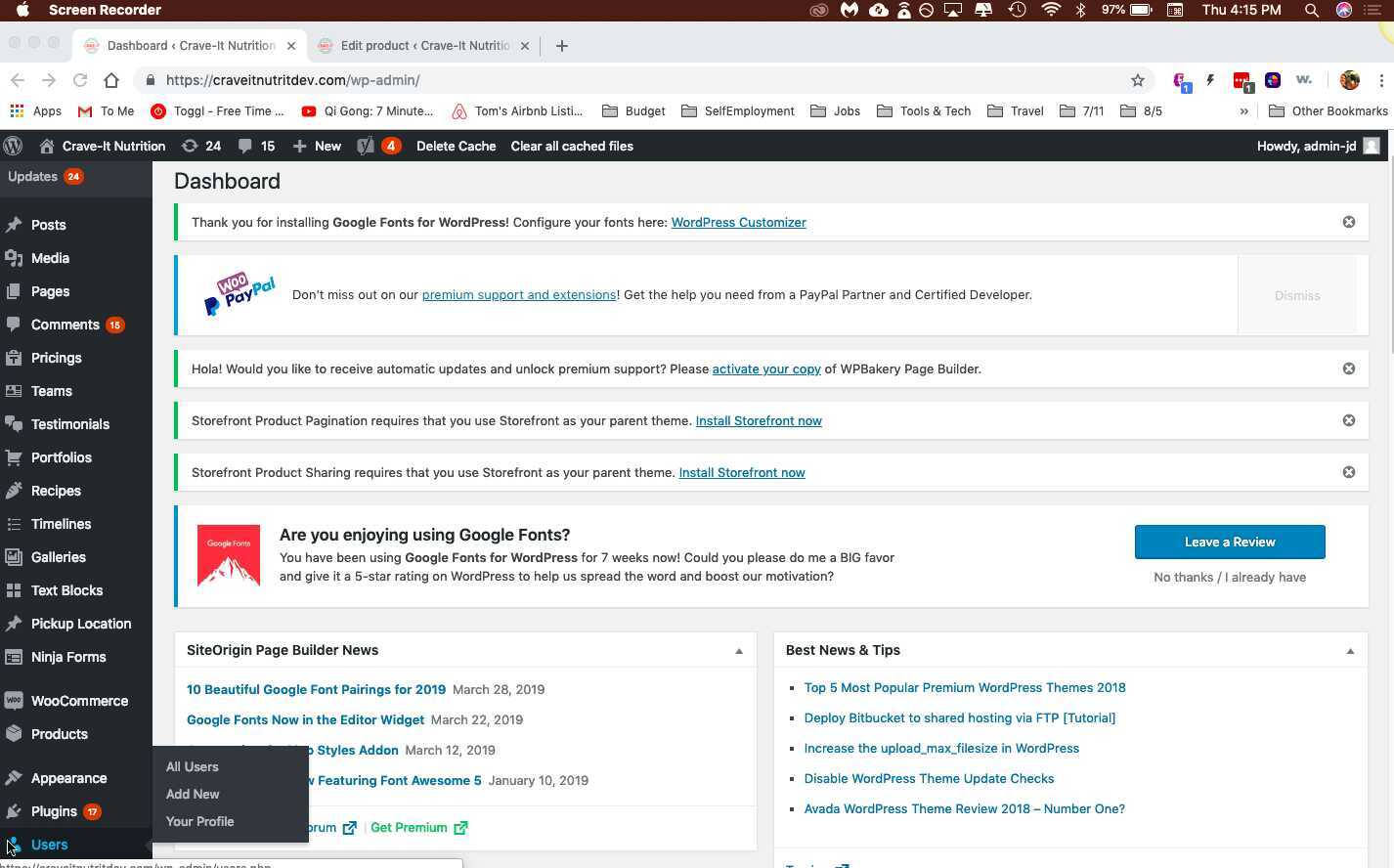Click Install Storefront now in Sharing notice
The height and width of the screenshot is (868, 1394).
742,472
